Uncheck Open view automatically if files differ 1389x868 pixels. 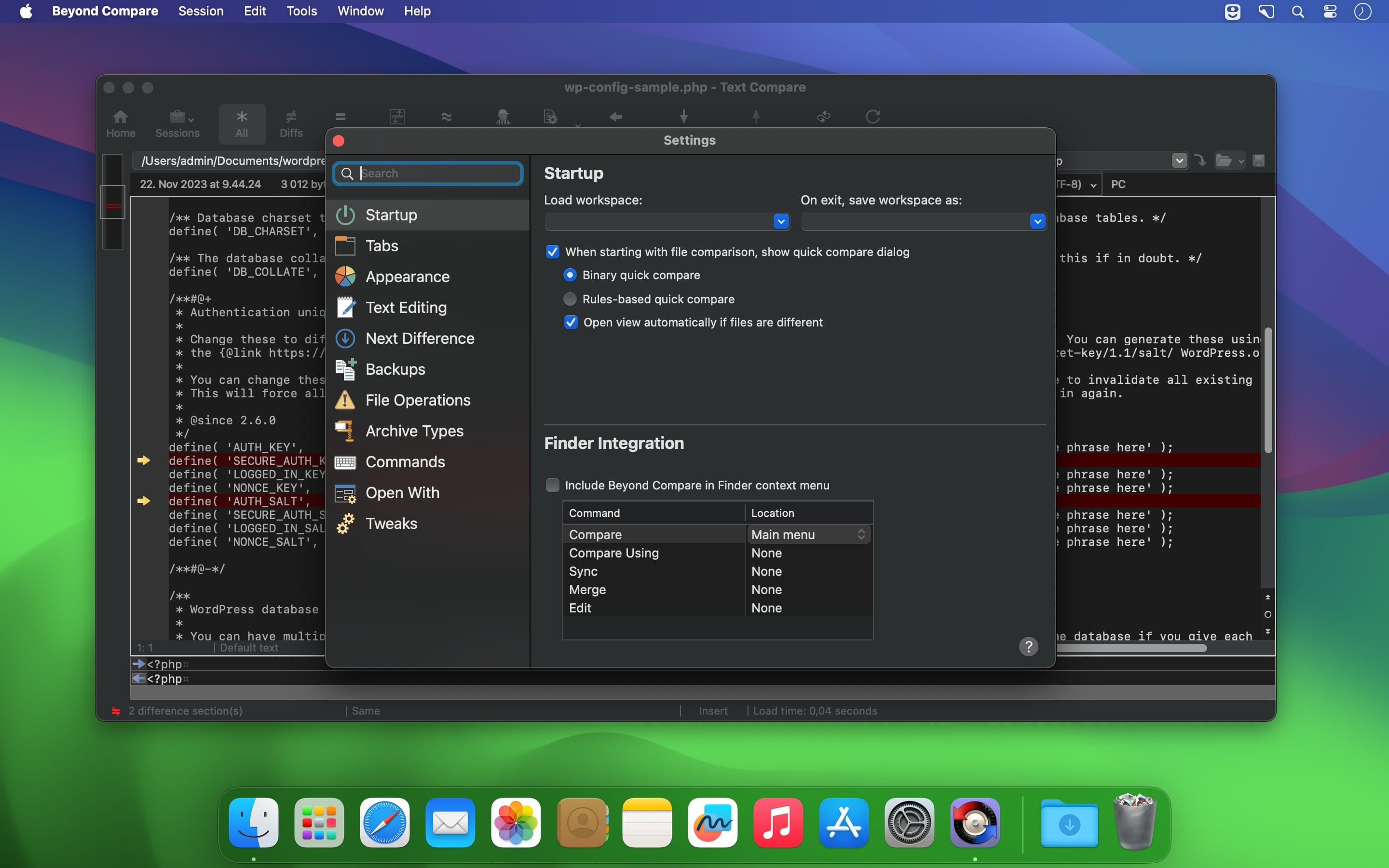coord(571,323)
